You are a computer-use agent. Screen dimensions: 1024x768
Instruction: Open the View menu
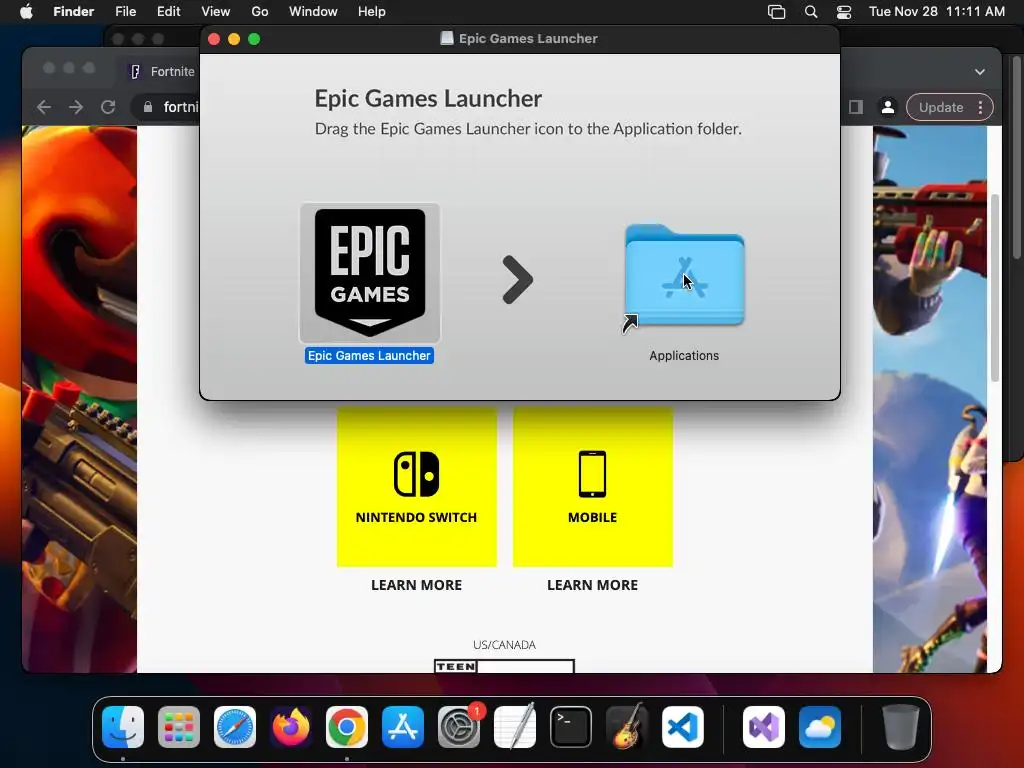tap(216, 12)
